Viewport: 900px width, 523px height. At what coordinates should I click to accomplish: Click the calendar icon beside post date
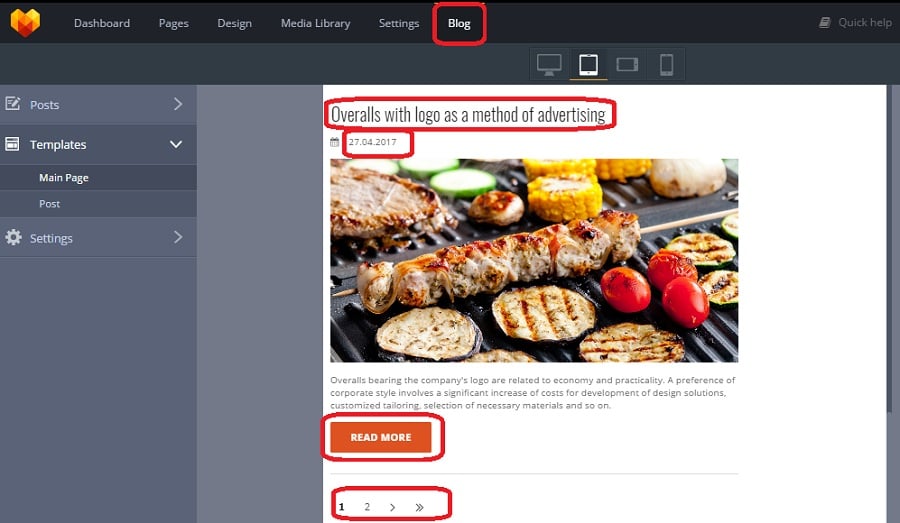tap(335, 142)
